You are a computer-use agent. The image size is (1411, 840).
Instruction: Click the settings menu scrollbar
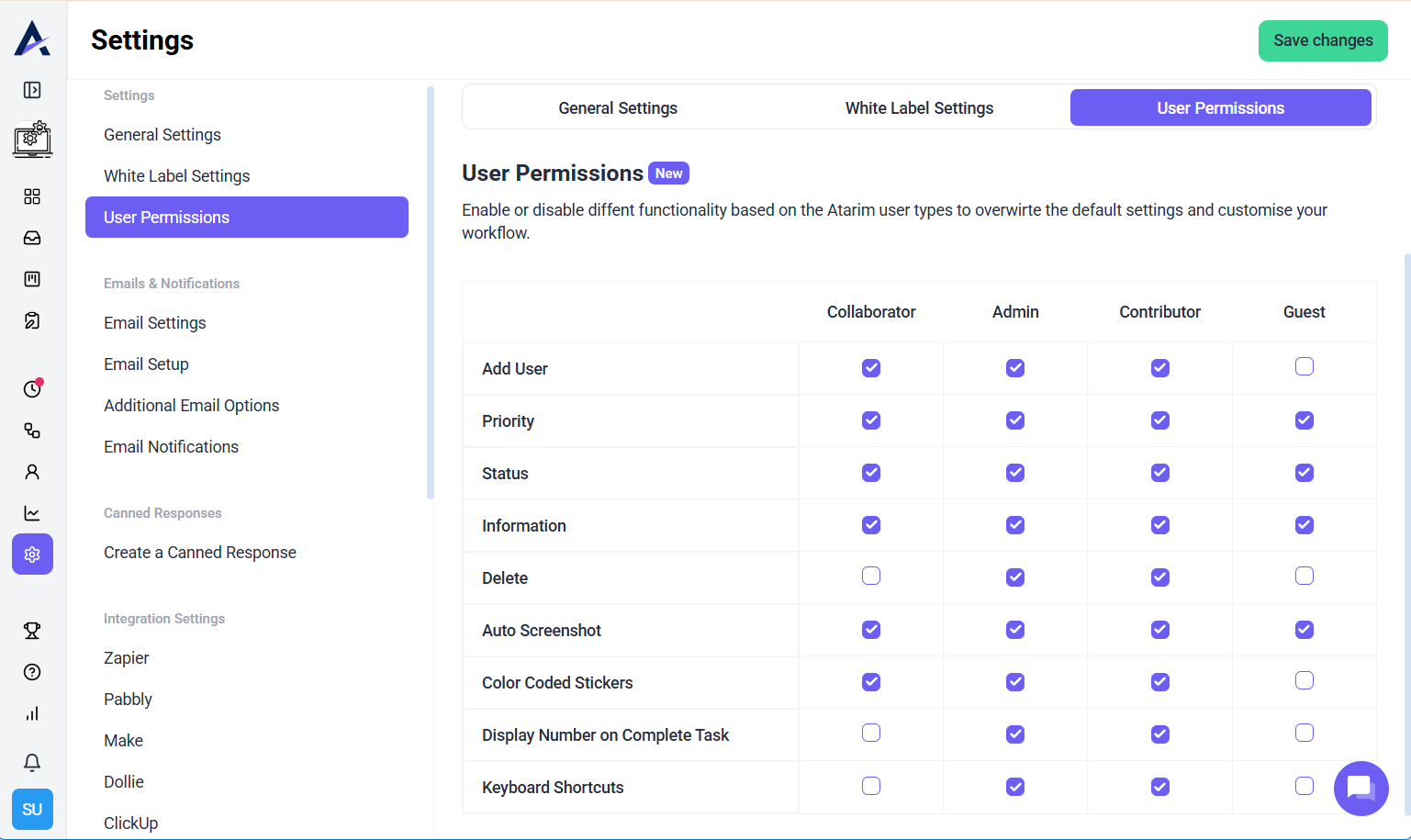(x=431, y=294)
